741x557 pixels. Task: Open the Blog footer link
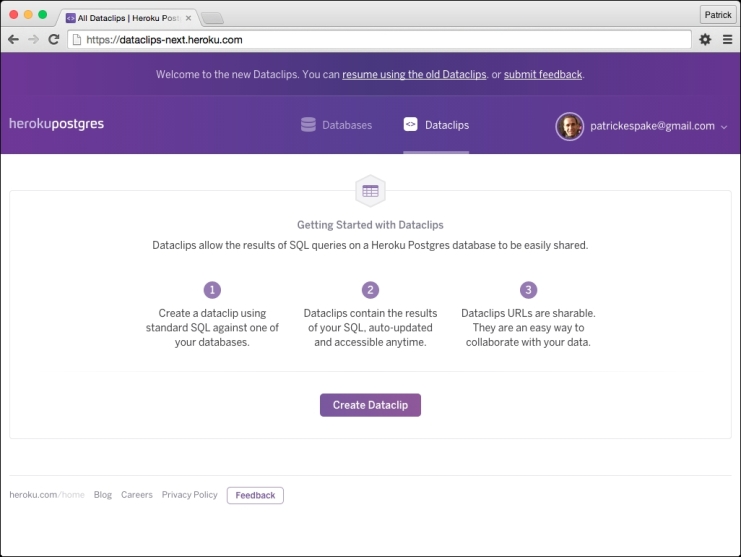[103, 495]
